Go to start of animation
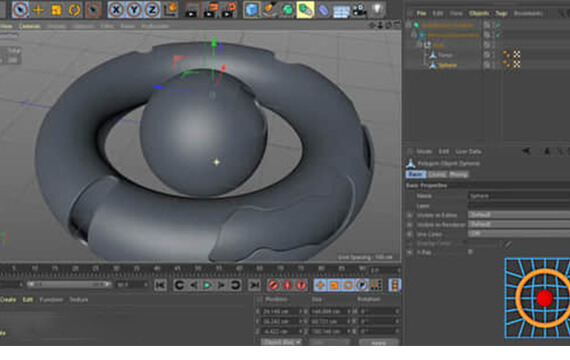 point(160,285)
